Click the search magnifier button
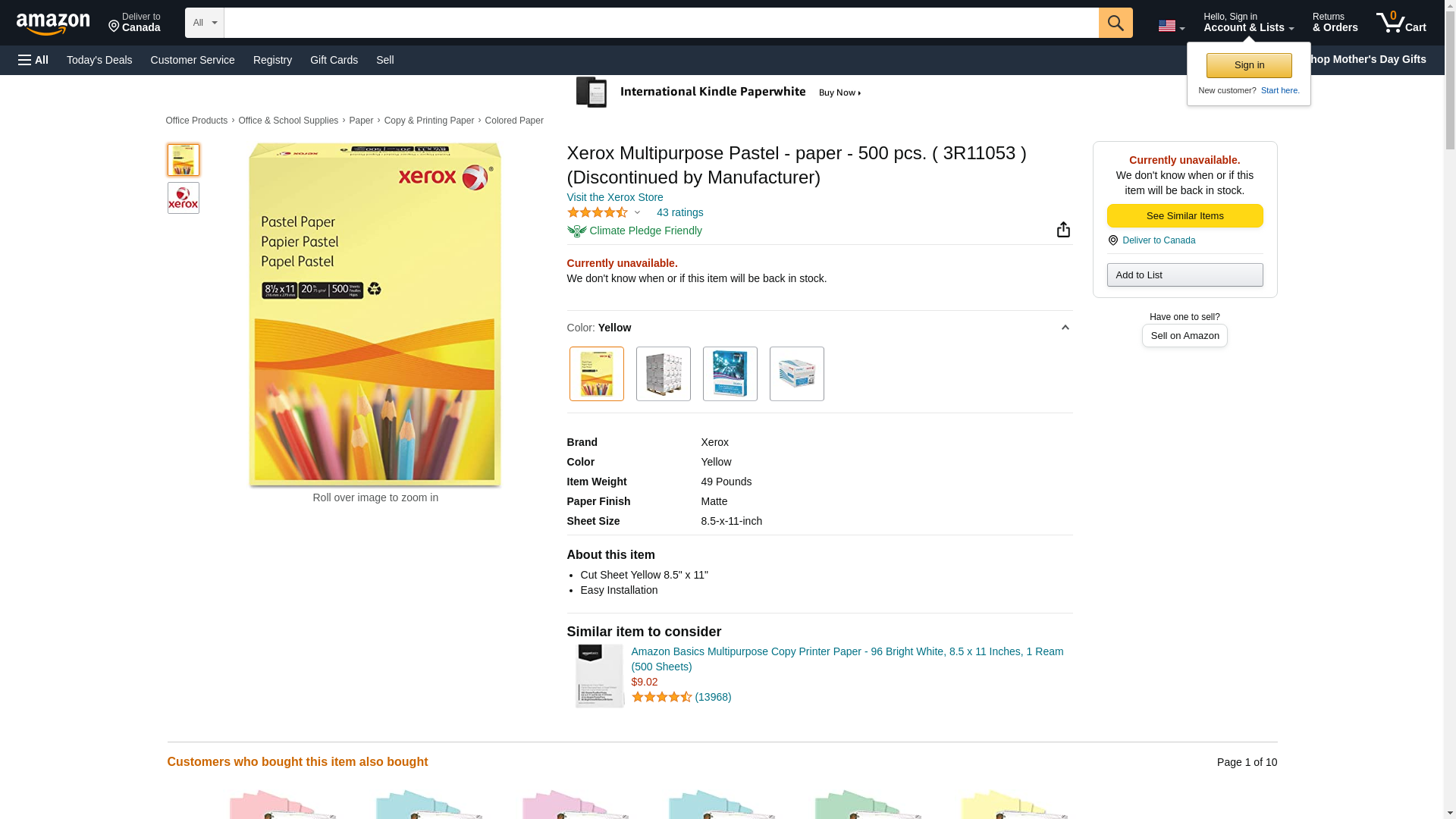Viewport: 1456px width, 819px height. 1115,23
